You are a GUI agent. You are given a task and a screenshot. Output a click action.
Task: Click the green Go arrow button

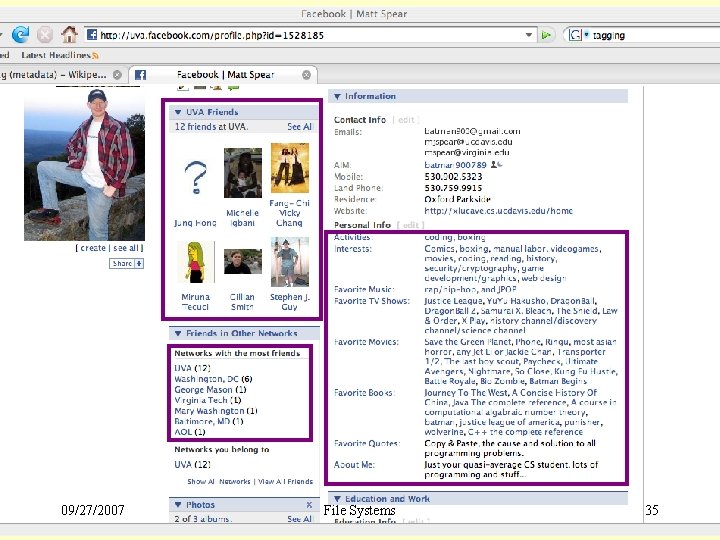pos(546,35)
